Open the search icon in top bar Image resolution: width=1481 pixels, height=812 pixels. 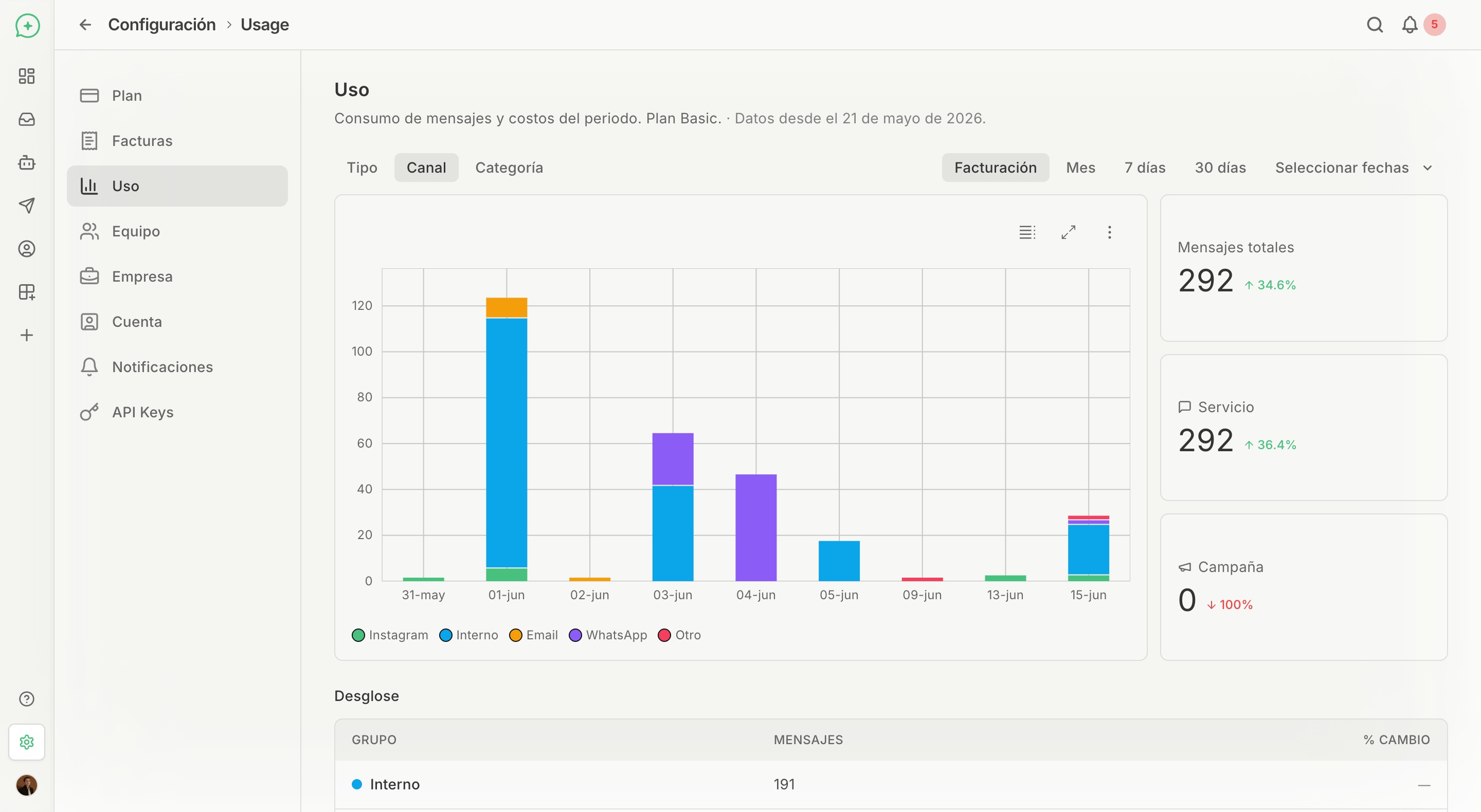pyautogui.click(x=1375, y=25)
